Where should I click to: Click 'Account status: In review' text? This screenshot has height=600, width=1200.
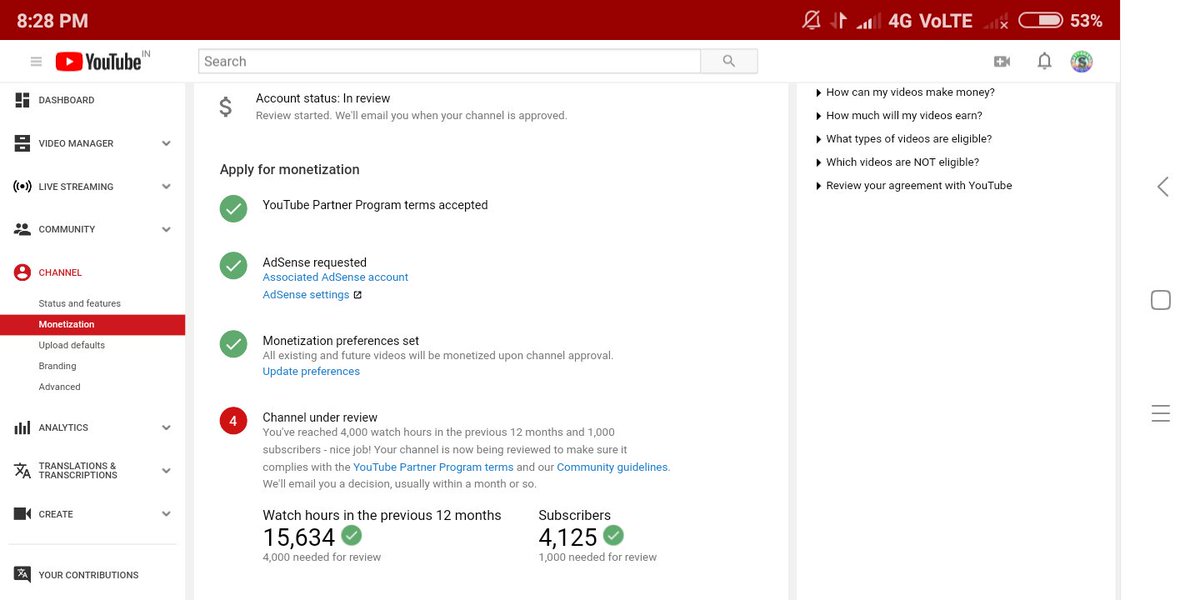[323, 98]
